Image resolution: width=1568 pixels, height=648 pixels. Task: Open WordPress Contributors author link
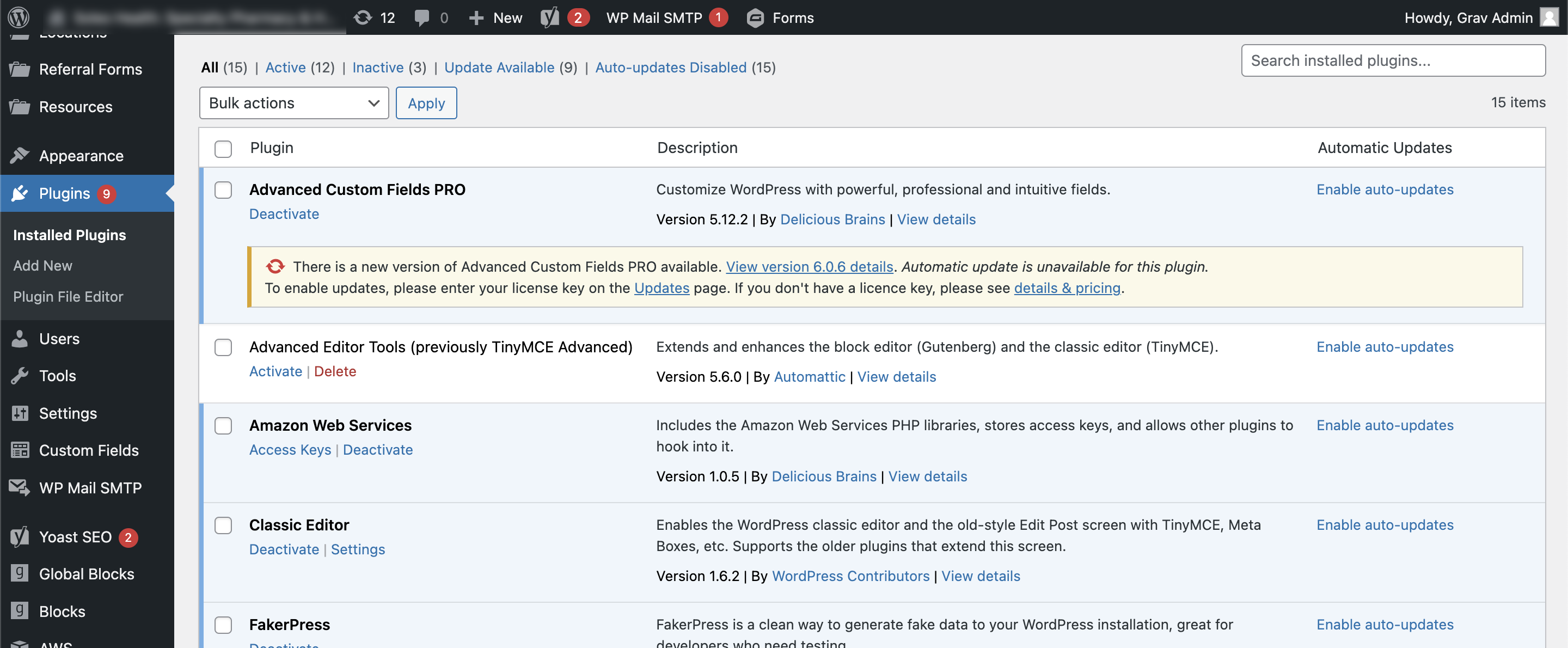(850, 576)
